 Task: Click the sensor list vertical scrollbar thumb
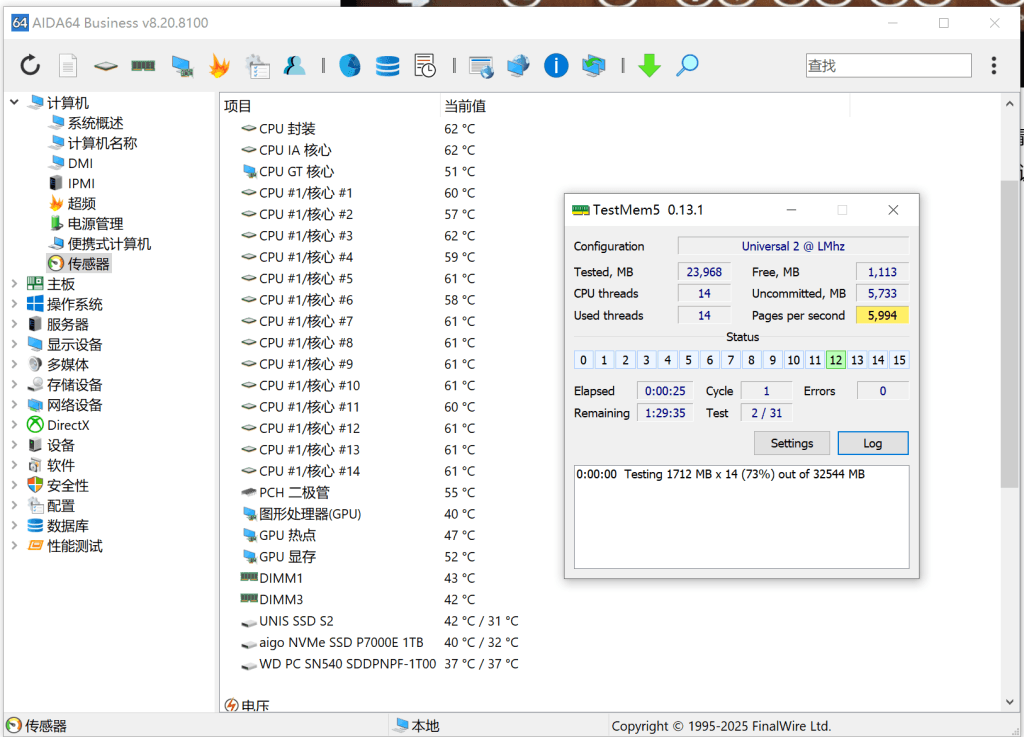click(x=1010, y=333)
